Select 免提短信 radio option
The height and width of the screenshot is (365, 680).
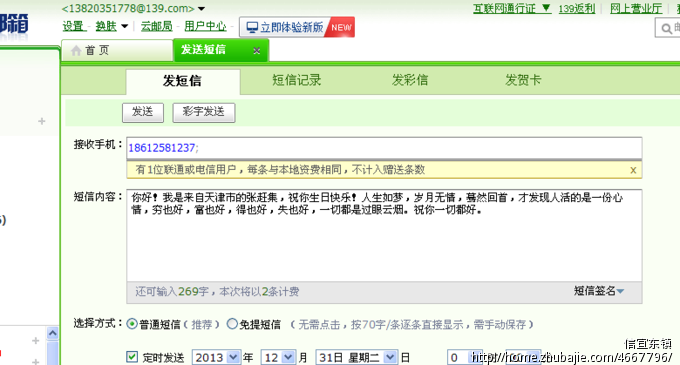click(x=232, y=324)
